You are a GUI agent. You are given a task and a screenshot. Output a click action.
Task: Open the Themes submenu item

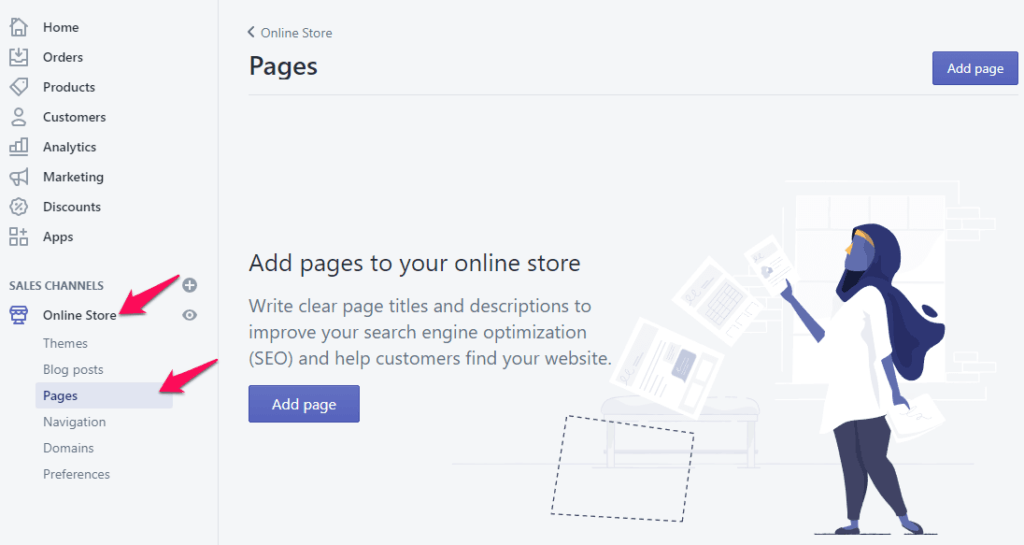[x=65, y=343]
